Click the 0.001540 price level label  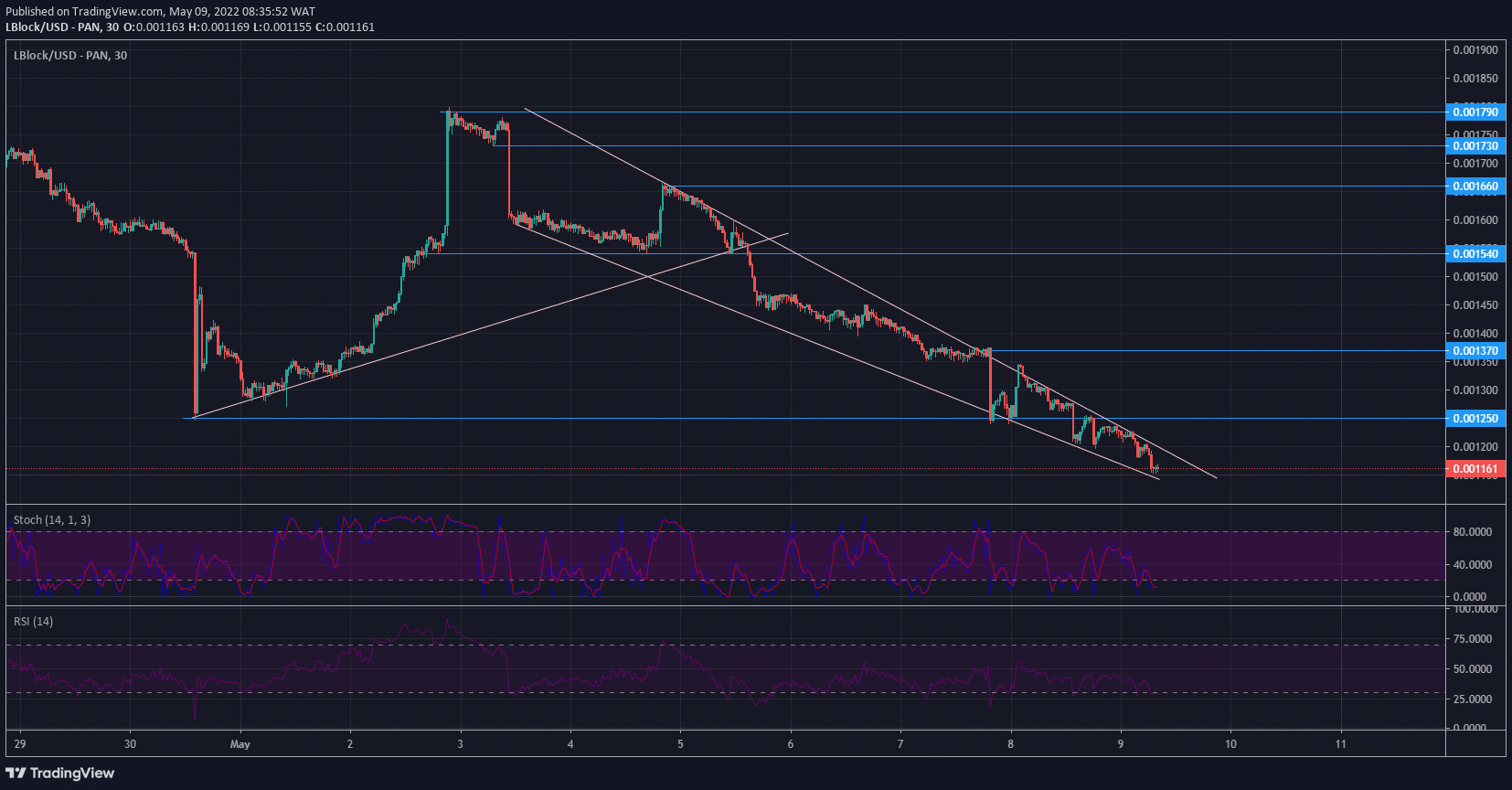point(1475,254)
